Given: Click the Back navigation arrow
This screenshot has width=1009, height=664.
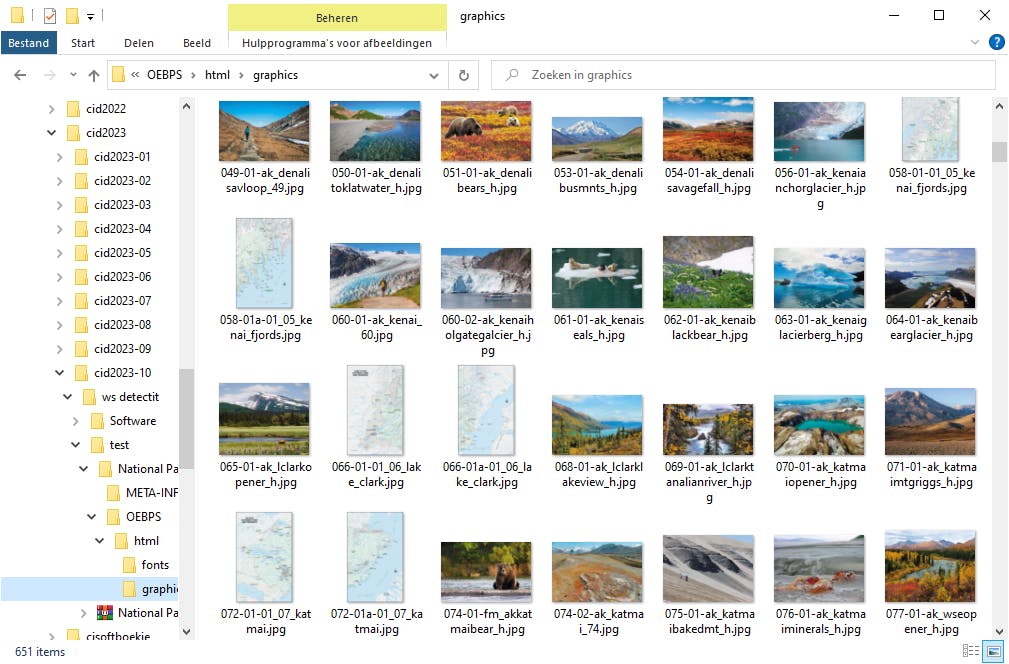Looking at the screenshot, I should pyautogui.click(x=20, y=75).
